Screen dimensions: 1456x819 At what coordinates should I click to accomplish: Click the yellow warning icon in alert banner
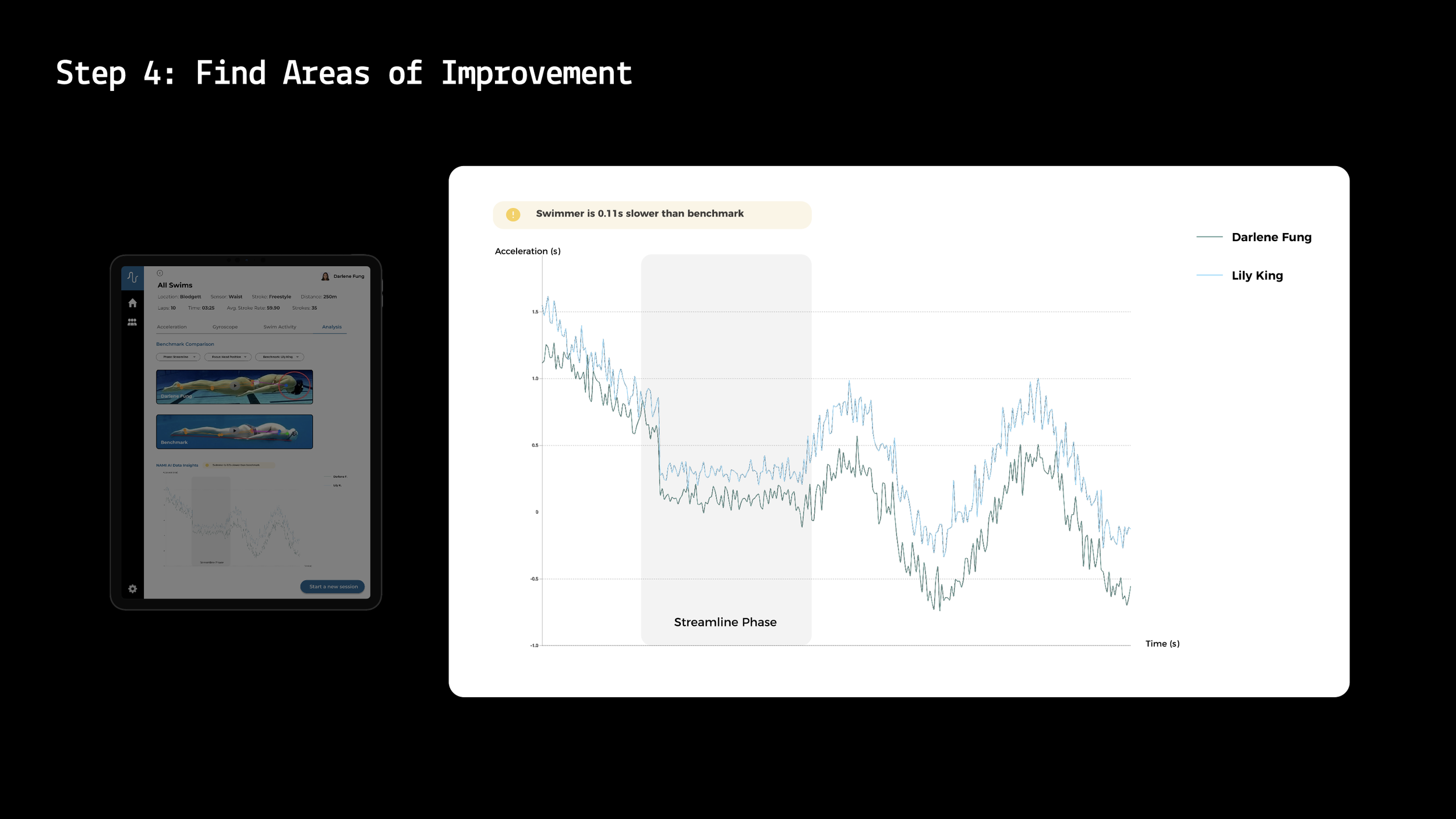[513, 214]
